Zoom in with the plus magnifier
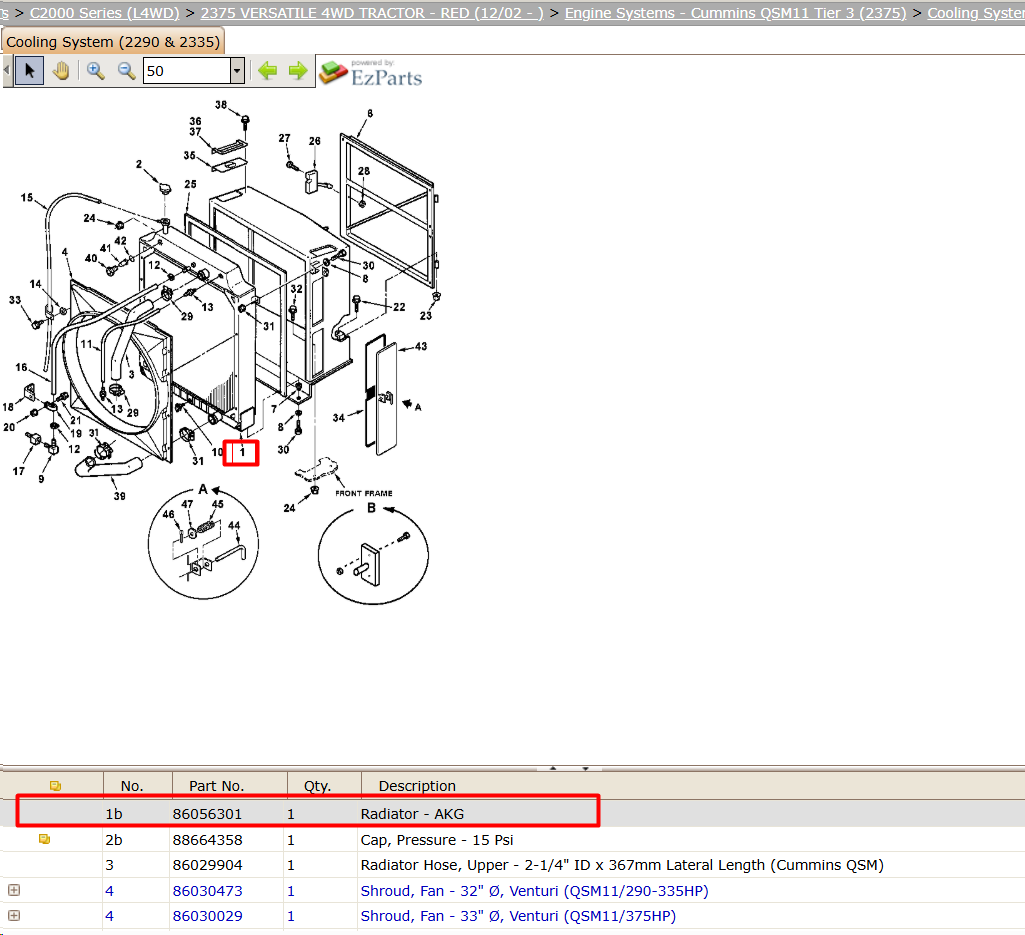 pos(95,71)
